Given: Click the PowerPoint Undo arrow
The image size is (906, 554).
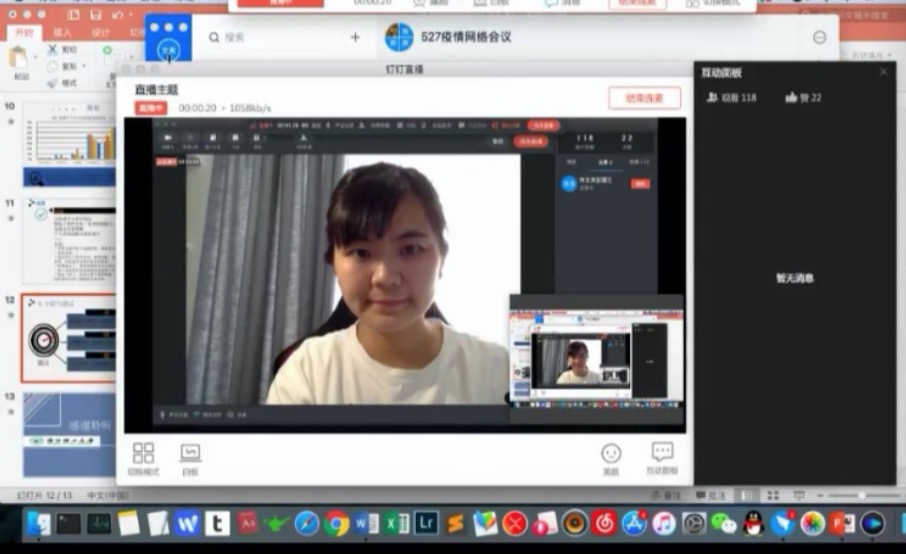Looking at the screenshot, I should click(x=118, y=14).
